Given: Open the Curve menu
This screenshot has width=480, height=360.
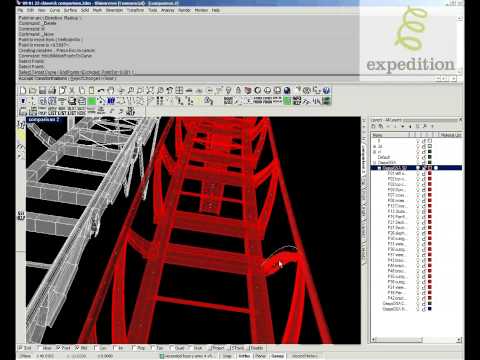Looking at the screenshot, I should tap(55, 10).
